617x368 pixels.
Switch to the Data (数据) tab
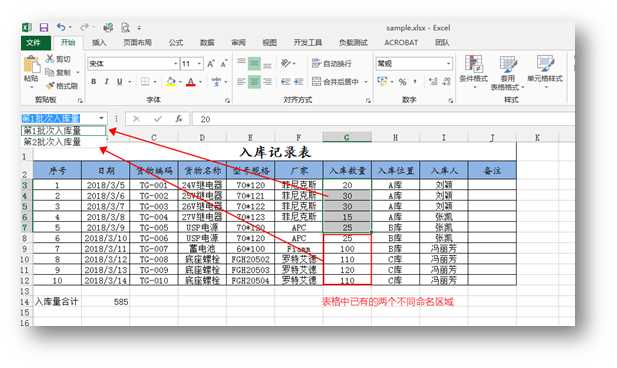(x=207, y=43)
